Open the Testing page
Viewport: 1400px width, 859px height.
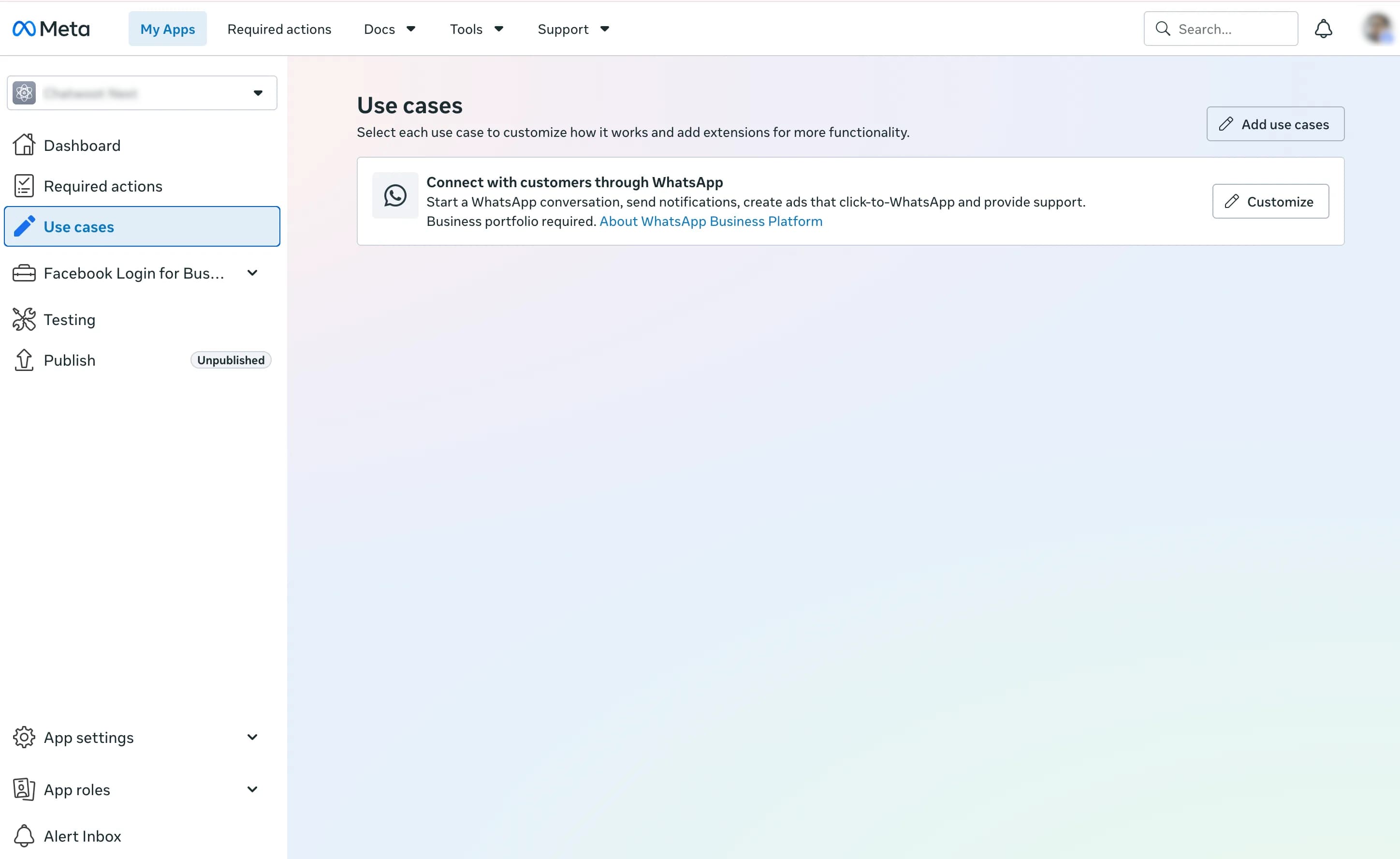coord(142,320)
